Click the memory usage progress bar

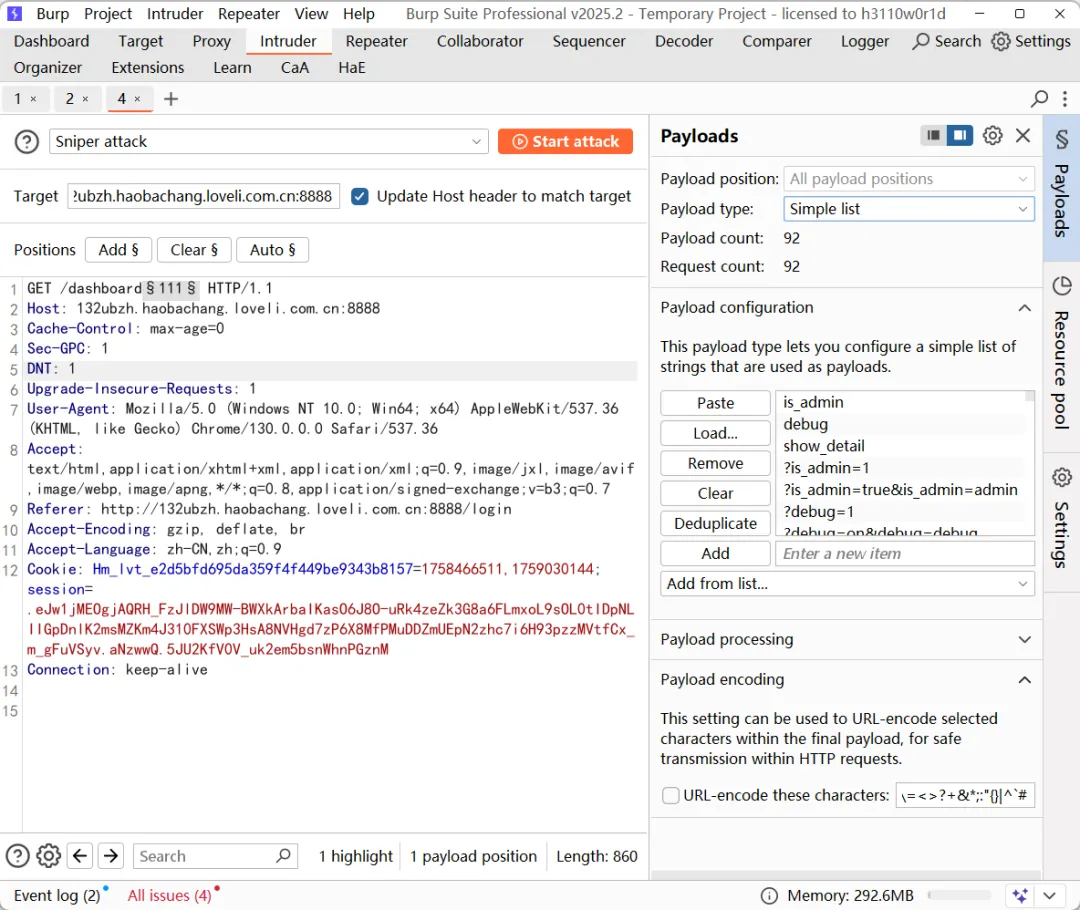[x=959, y=896]
